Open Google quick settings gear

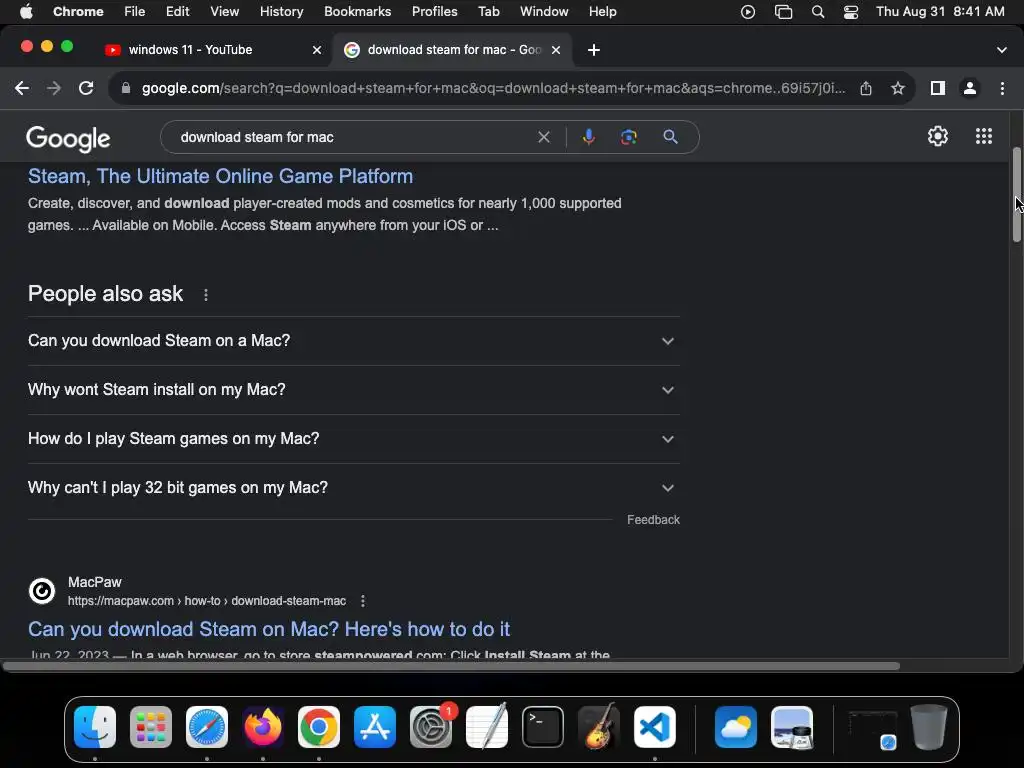pyautogui.click(x=938, y=136)
